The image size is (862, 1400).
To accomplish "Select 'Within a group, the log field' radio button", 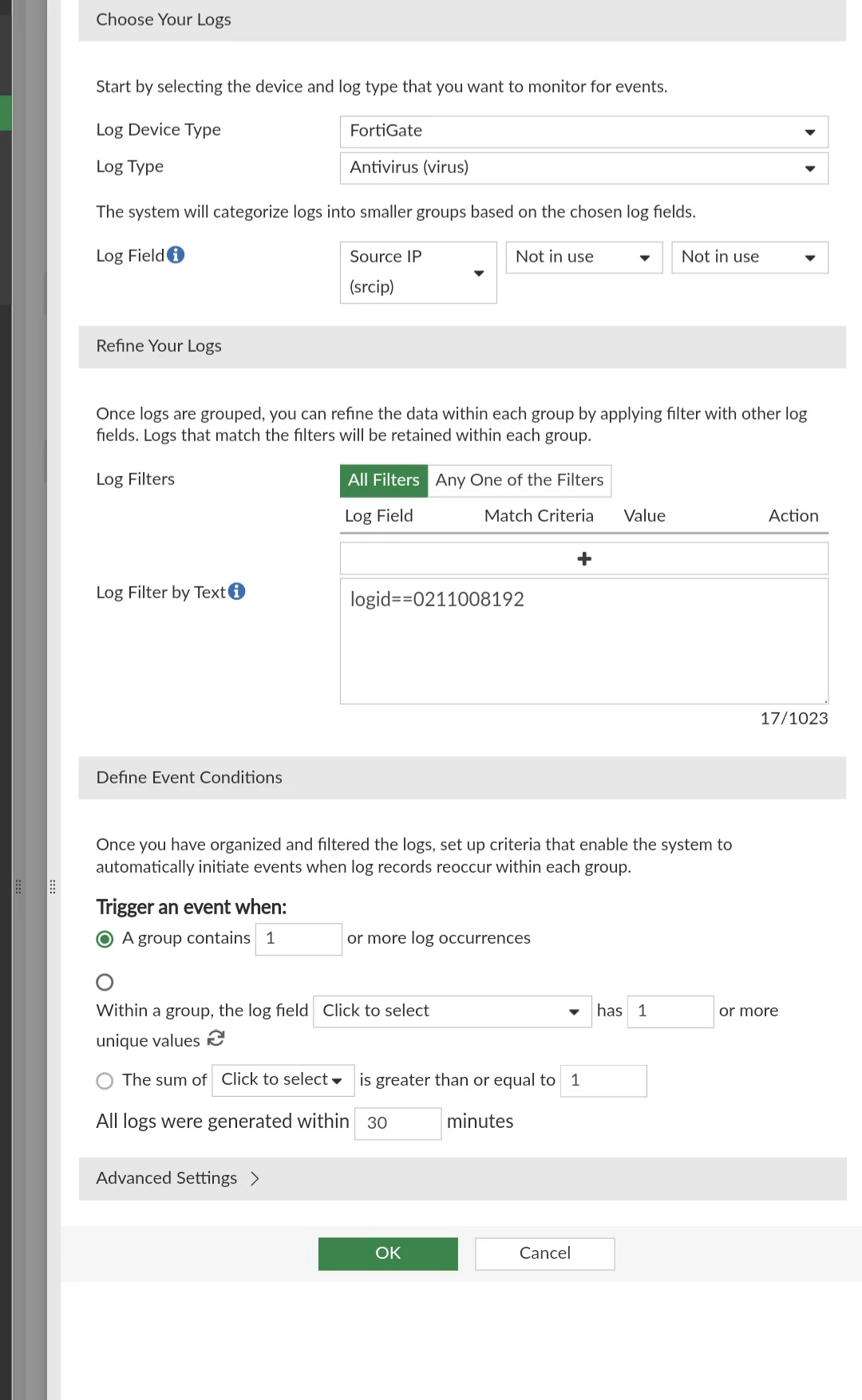I will click(x=105, y=982).
